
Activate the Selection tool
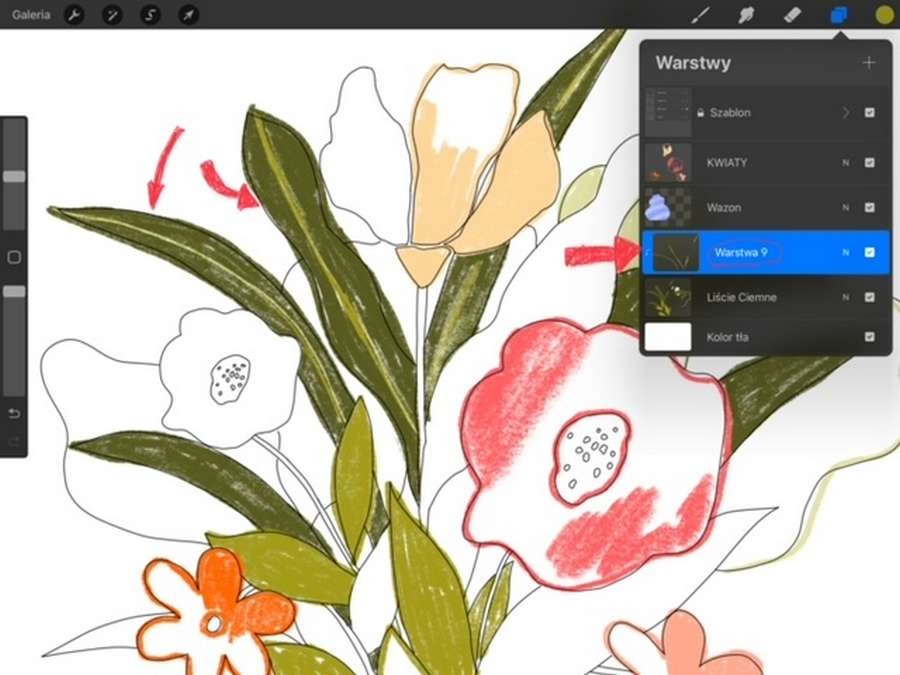pyautogui.click(x=150, y=15)
